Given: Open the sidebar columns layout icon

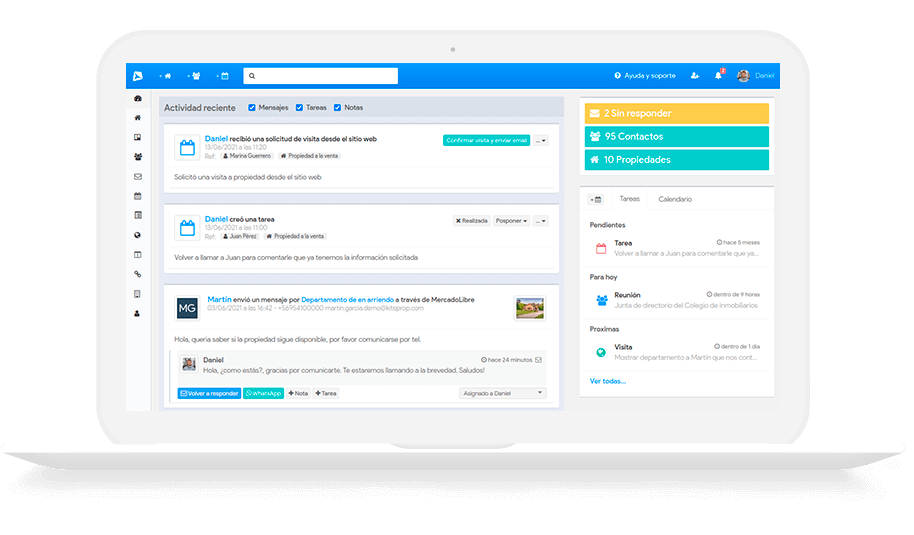Looking at the screenshot, I should point(138,255).
